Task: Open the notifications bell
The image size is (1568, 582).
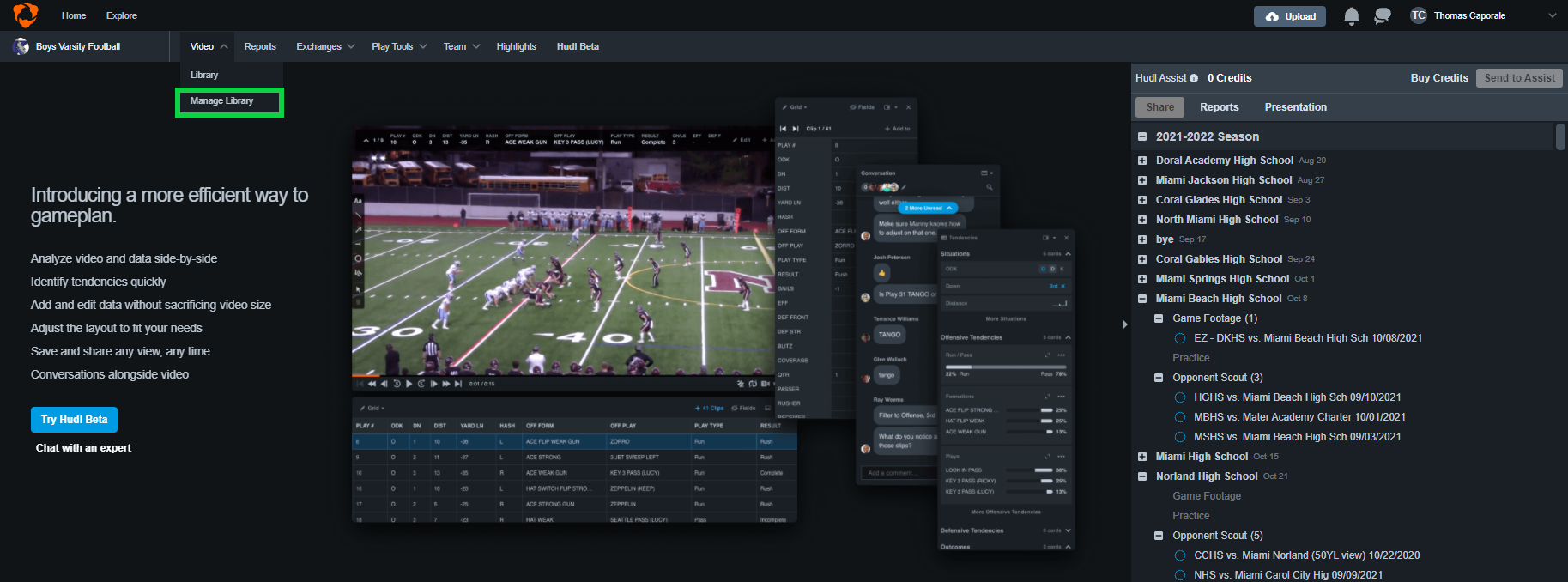Action: coord(1352,15)
